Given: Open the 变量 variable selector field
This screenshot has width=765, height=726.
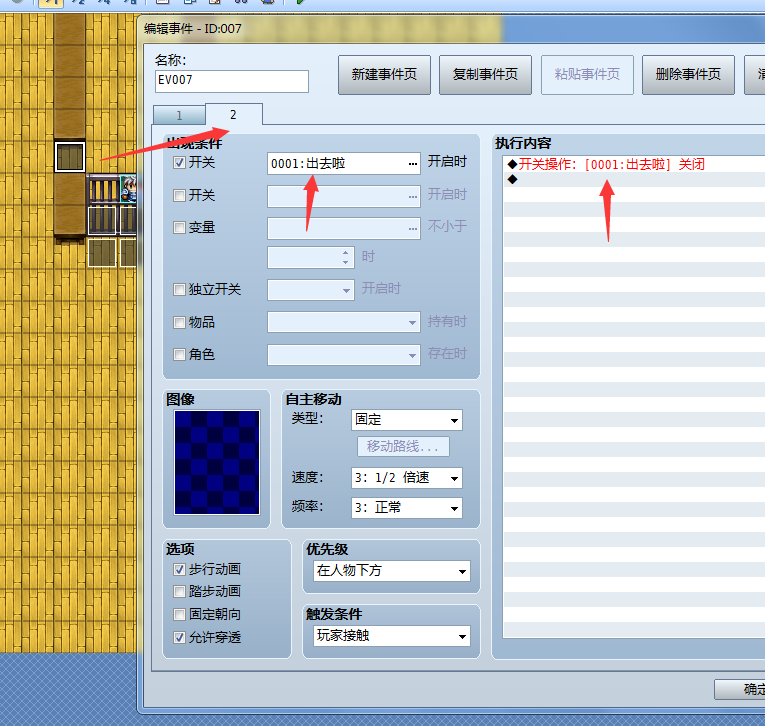Looking at the screenshot, I should point(343,228).
